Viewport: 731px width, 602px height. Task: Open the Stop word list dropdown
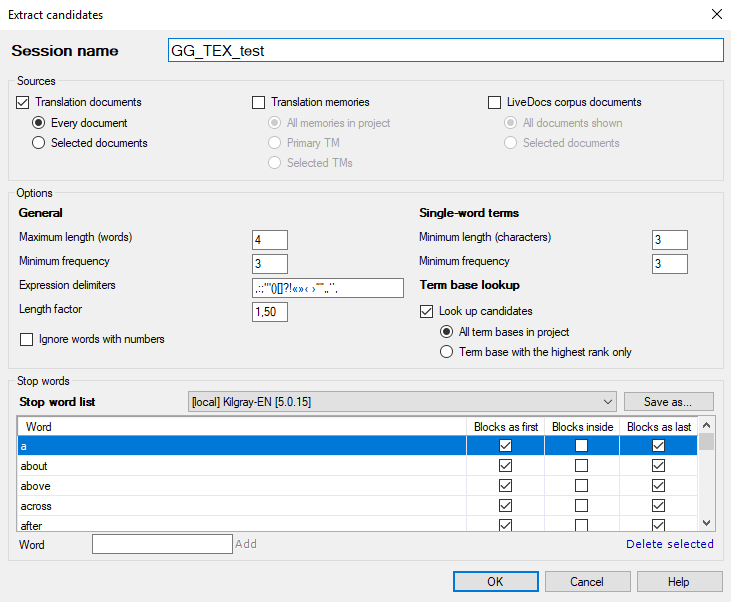coord(401,402)
